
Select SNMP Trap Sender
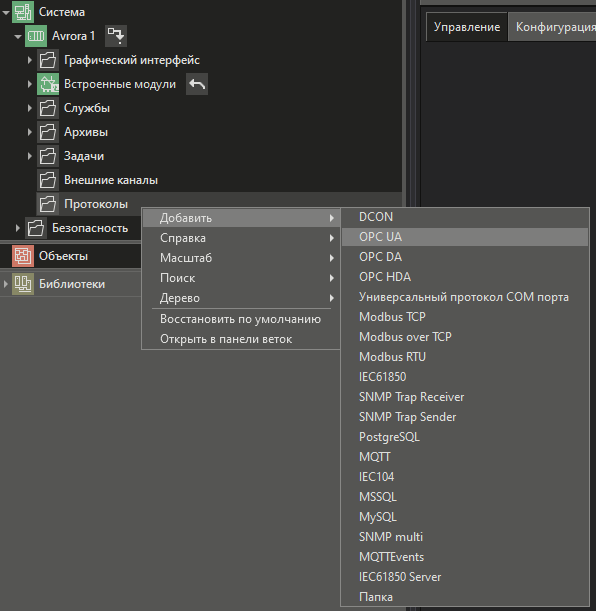point(465,417)
